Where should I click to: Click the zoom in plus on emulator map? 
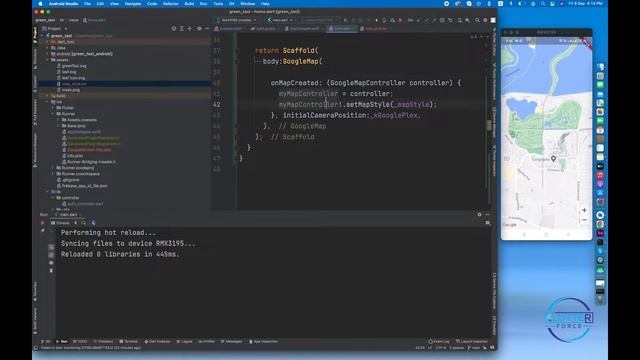click(584, 210)
